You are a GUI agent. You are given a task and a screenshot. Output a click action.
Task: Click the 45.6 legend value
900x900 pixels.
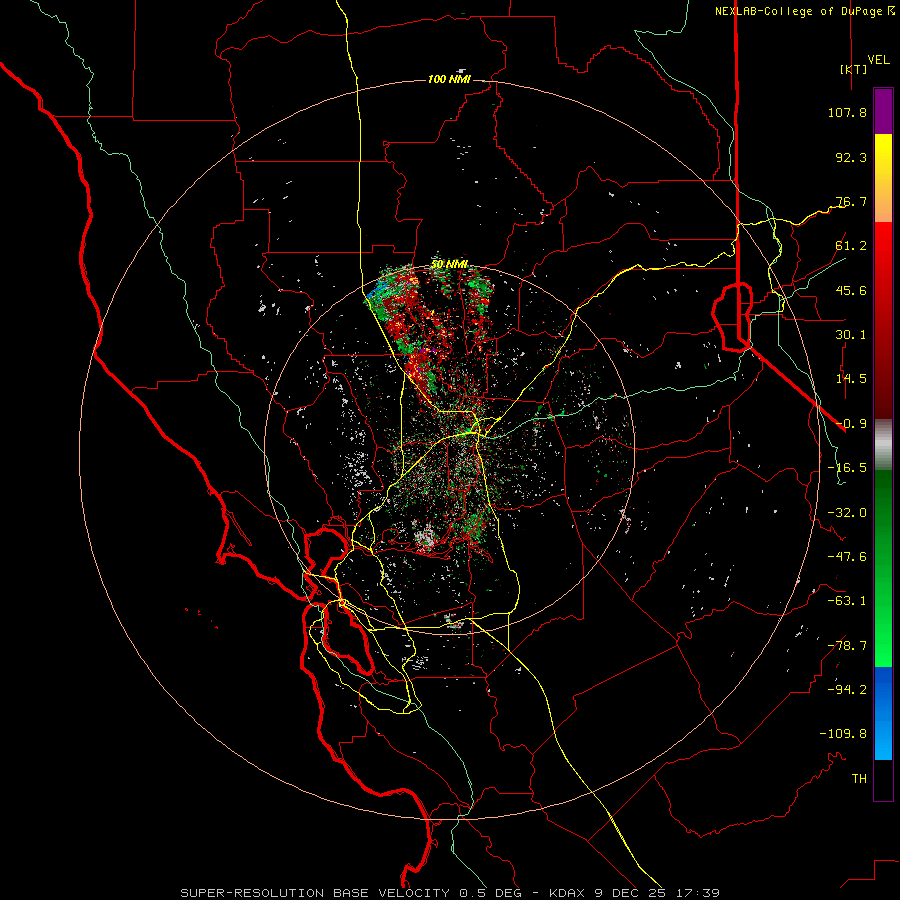click(x=851, y=290)
